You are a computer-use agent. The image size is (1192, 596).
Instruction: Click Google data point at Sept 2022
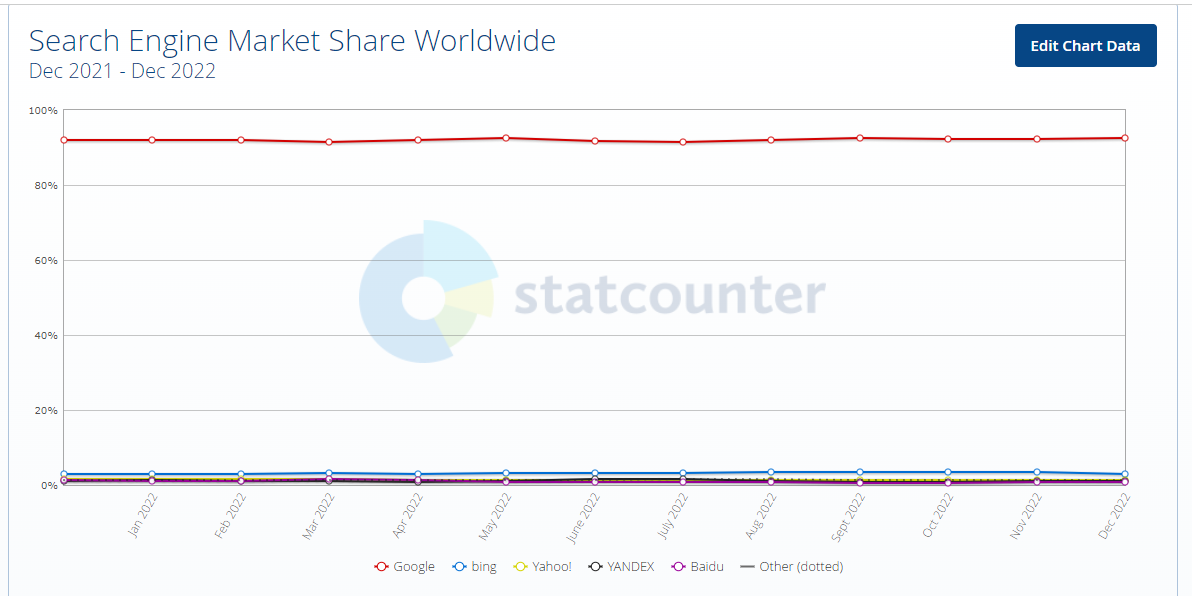[x=860, y=138]
